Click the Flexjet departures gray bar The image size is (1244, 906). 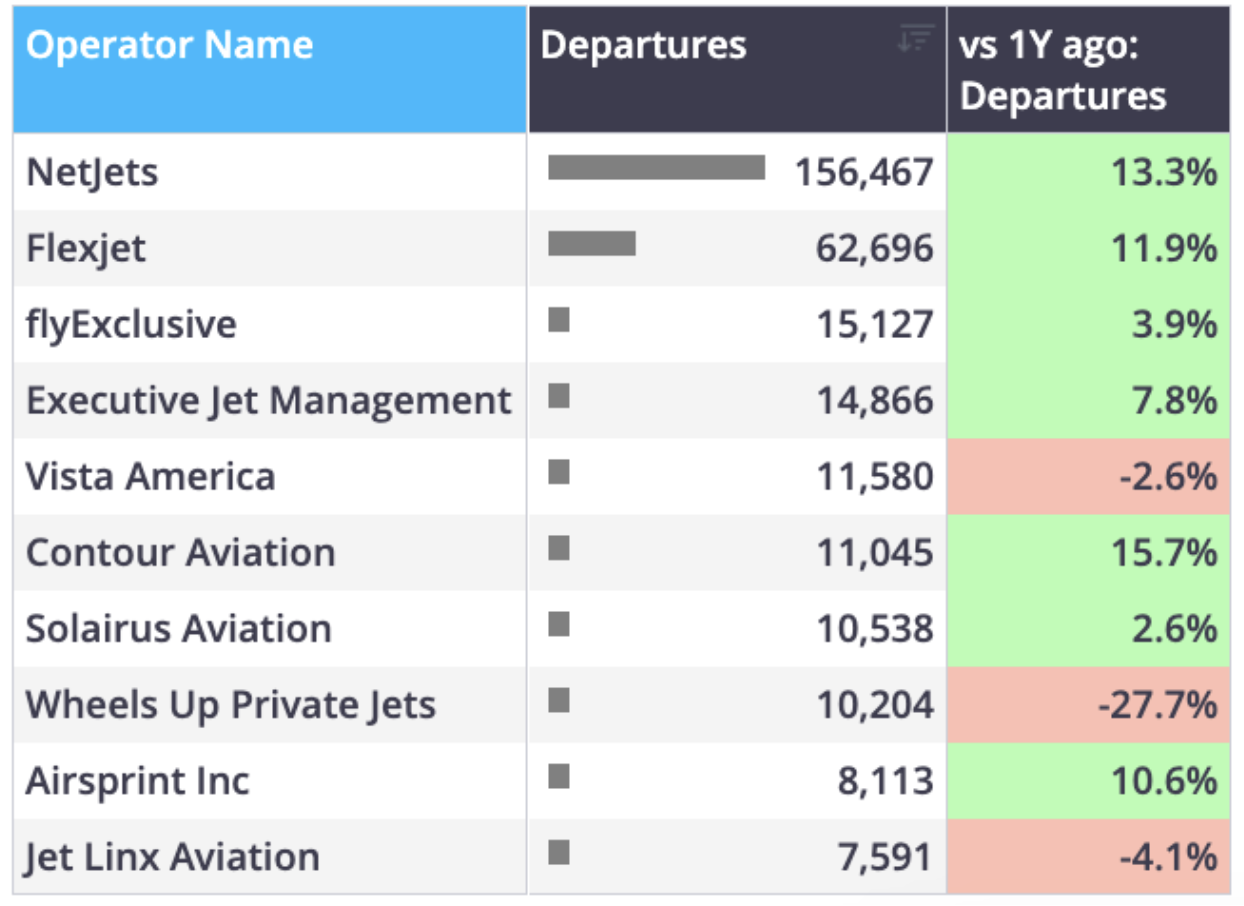tap(592, 243)
